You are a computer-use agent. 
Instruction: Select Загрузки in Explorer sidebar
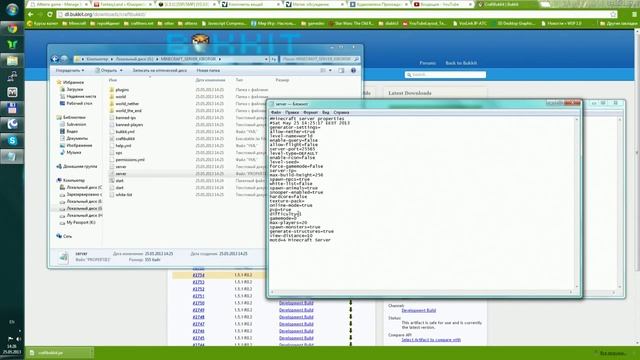point(75,89)
